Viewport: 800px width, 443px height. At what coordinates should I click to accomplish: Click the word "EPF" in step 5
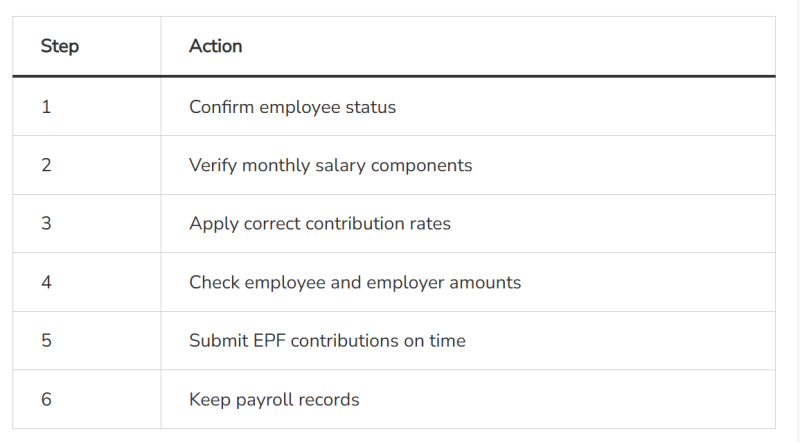point(268,340)
